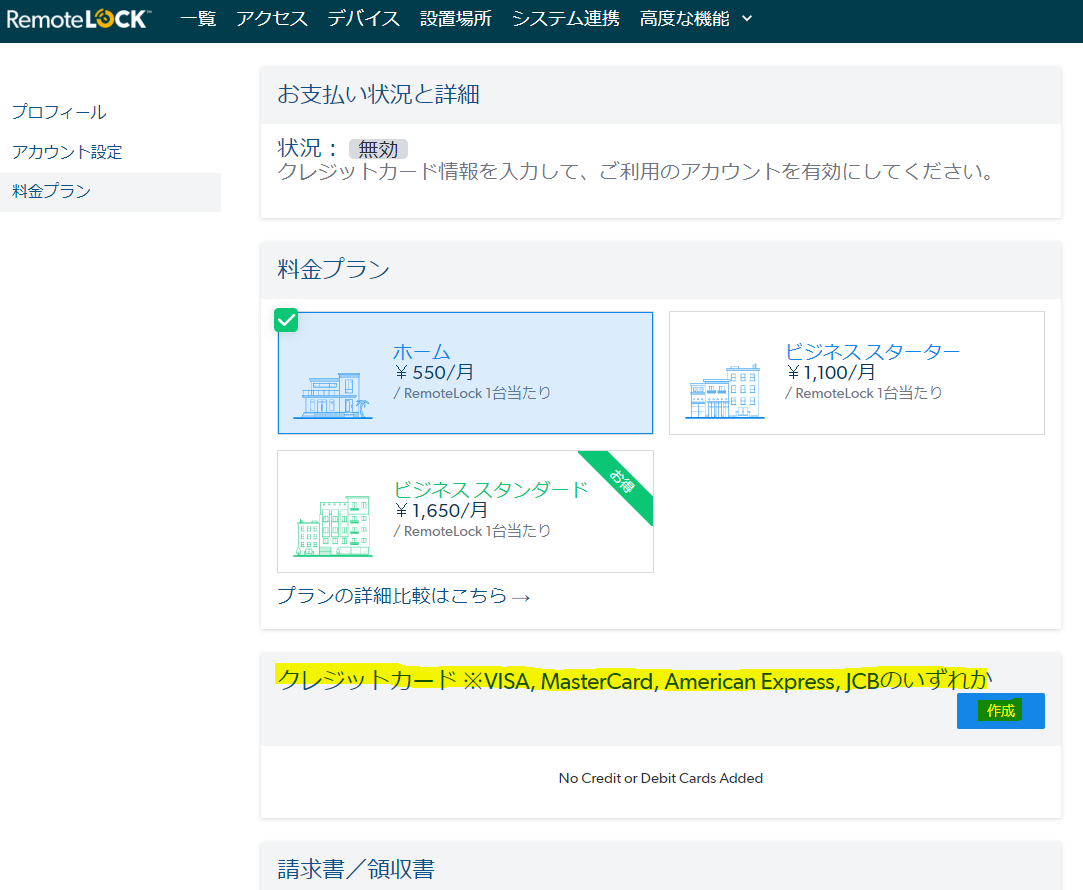Click 'No Credit or Debit Cards Added' text
Image resolution: width=1083 pixels, height=890 pixels.
point(660,778)
